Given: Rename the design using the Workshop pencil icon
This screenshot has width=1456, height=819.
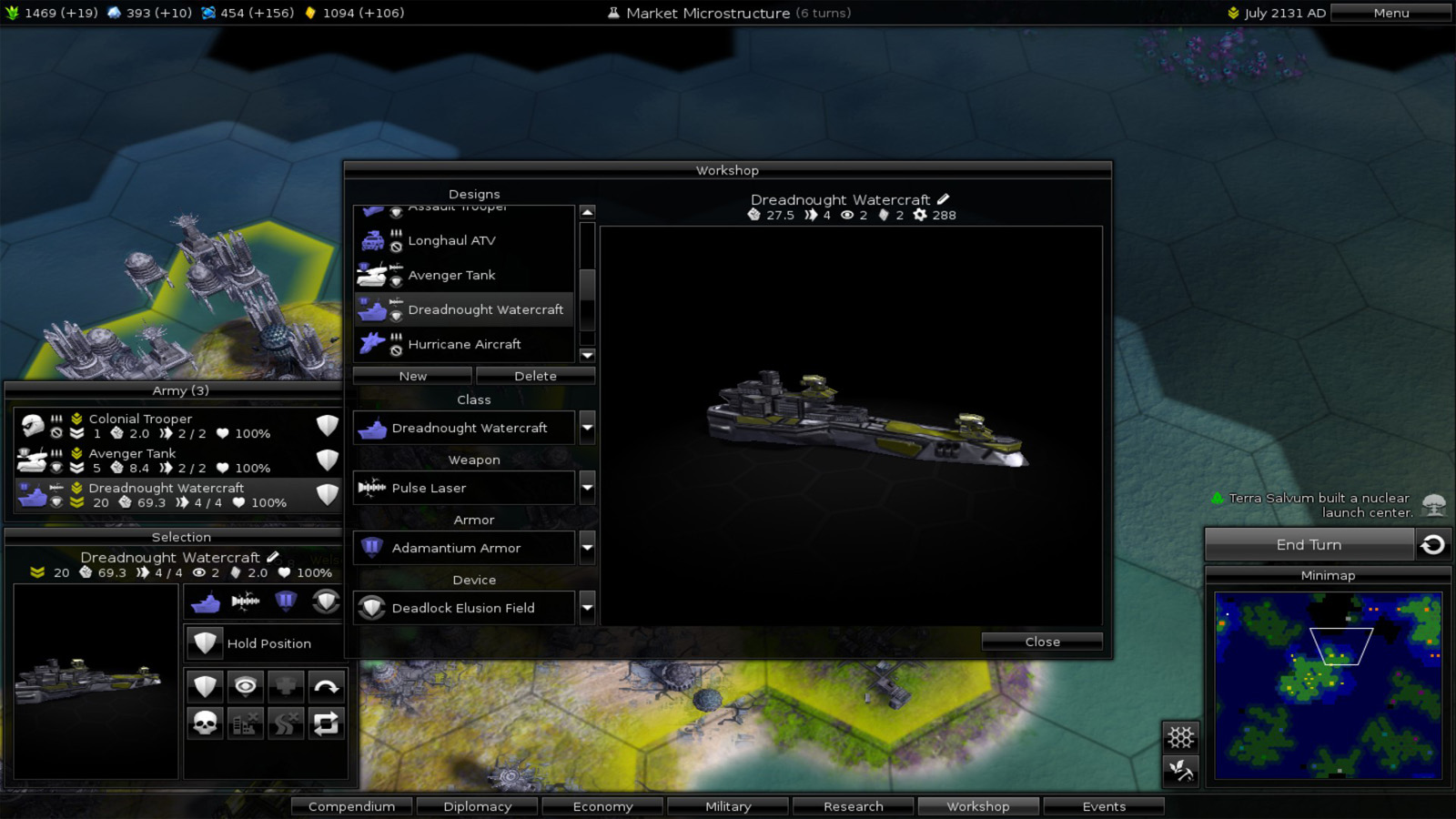Looking at the screenshot, I should click(x=943, y=199).
